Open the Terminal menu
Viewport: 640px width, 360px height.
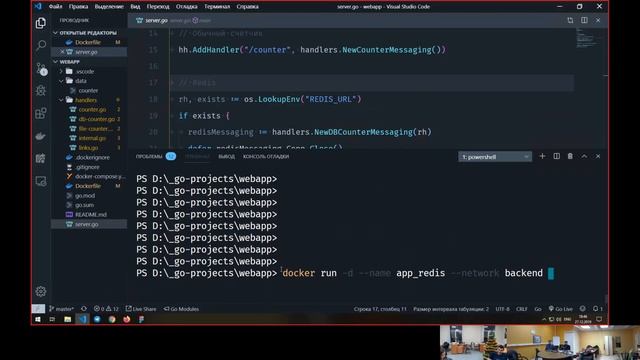point(217,7)
